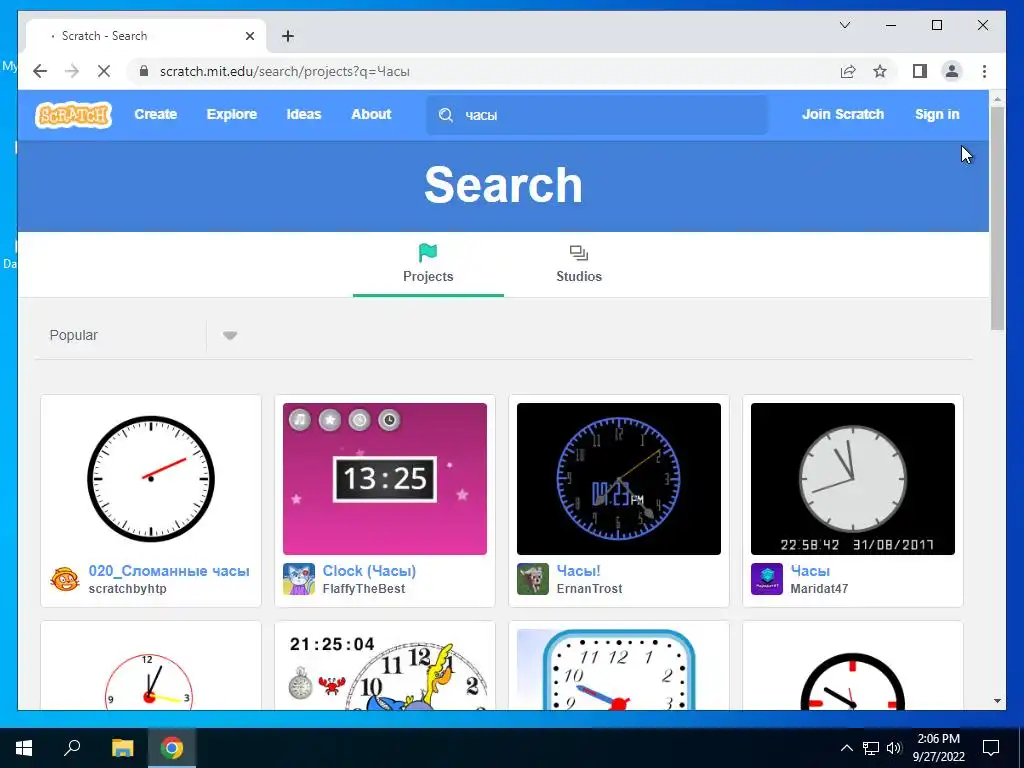Click scrollbar down arrow

coord(997,701)
